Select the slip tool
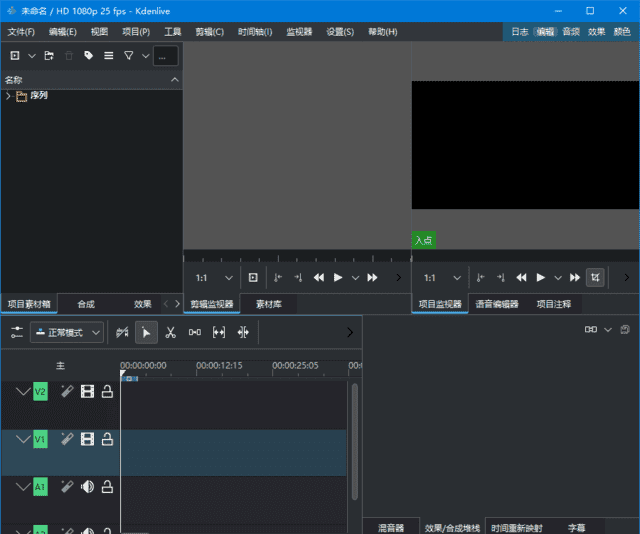 point(219,332)
